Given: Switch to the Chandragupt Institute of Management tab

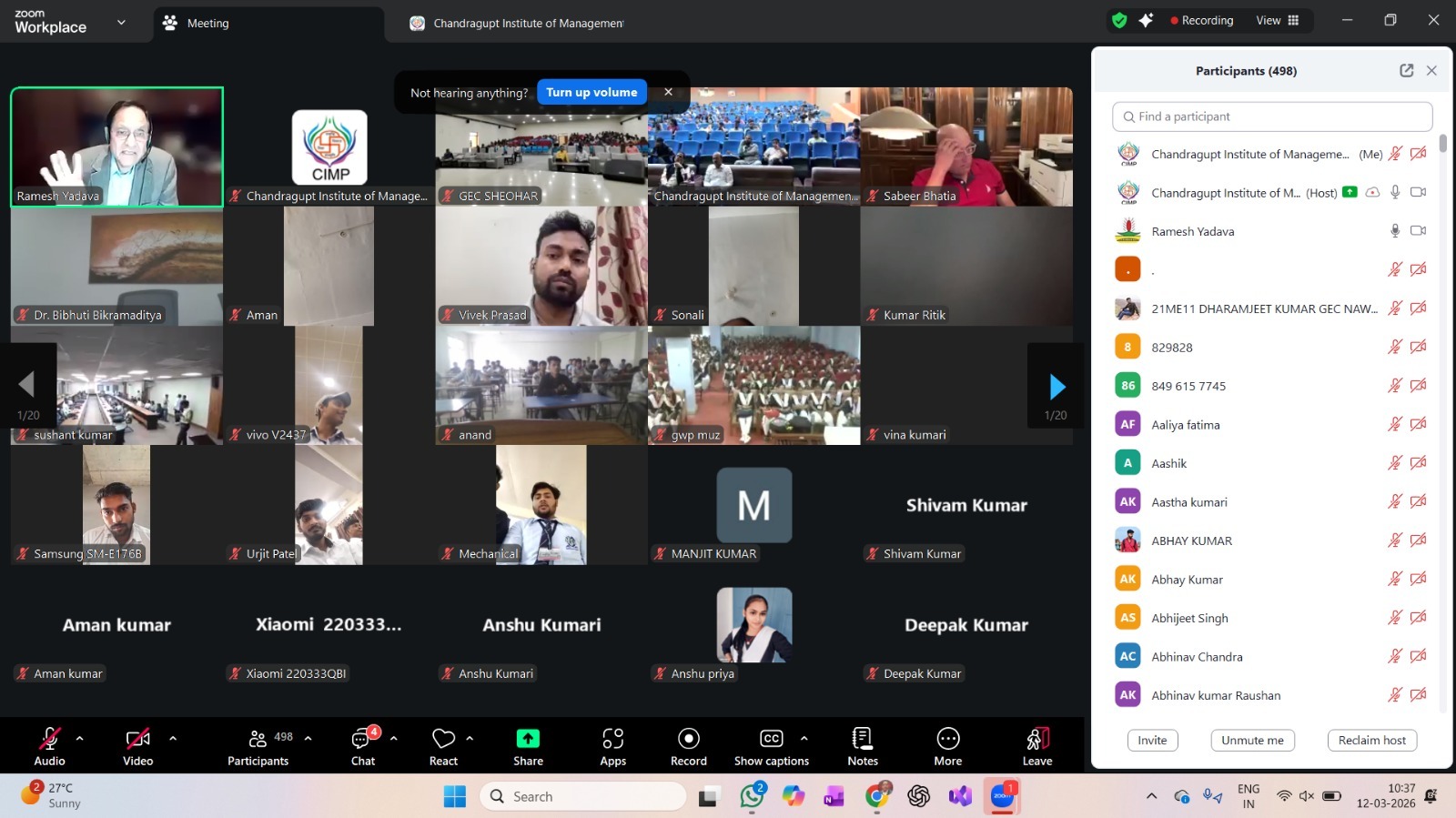Looking at the screenshot, I should coord(517,24).
